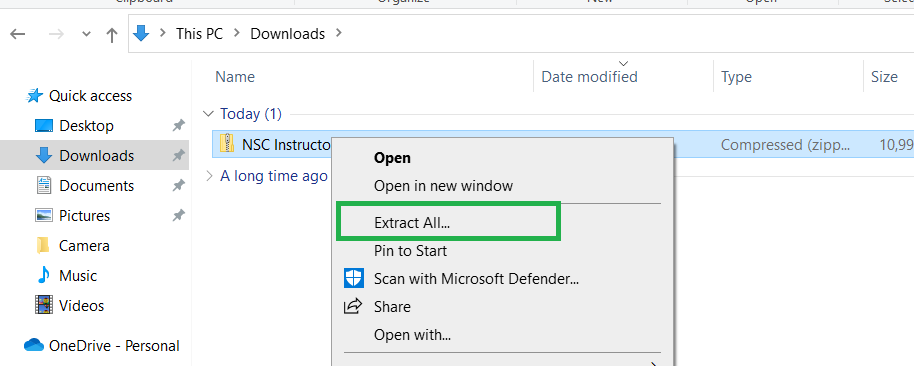Viewport: 914px width, 366px height.
Task: Choose Open with... from context menu
Action: [412, 335]
